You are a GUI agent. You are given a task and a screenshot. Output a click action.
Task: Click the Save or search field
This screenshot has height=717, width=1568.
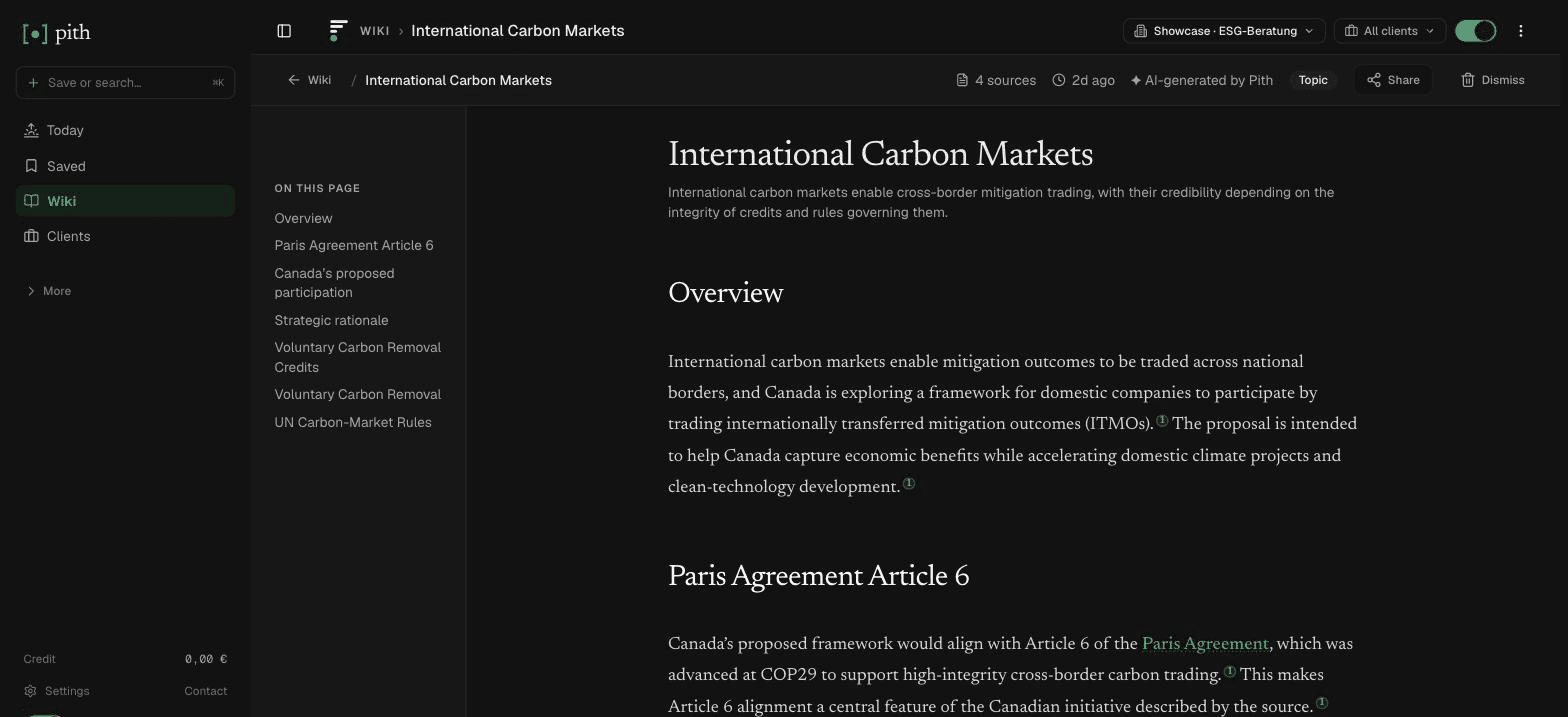(x=125, y=82)
